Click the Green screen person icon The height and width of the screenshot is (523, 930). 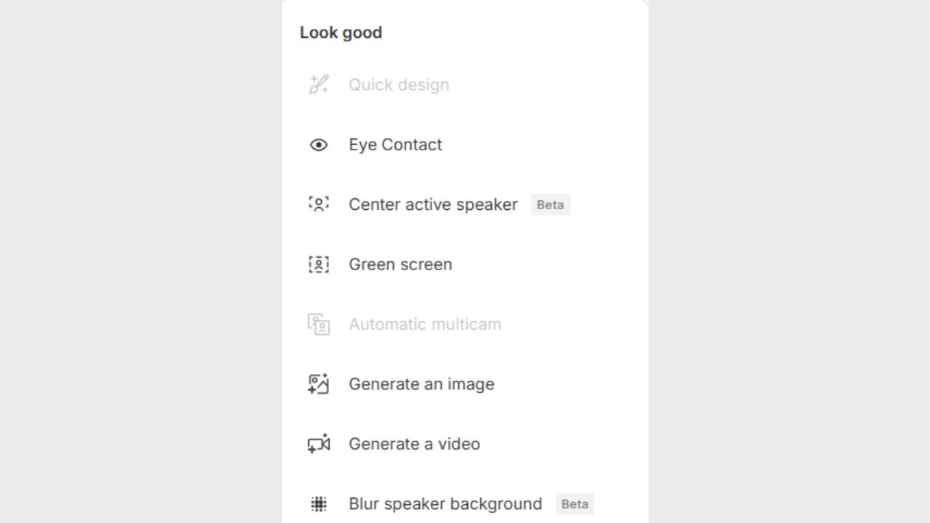pos(318,264)
